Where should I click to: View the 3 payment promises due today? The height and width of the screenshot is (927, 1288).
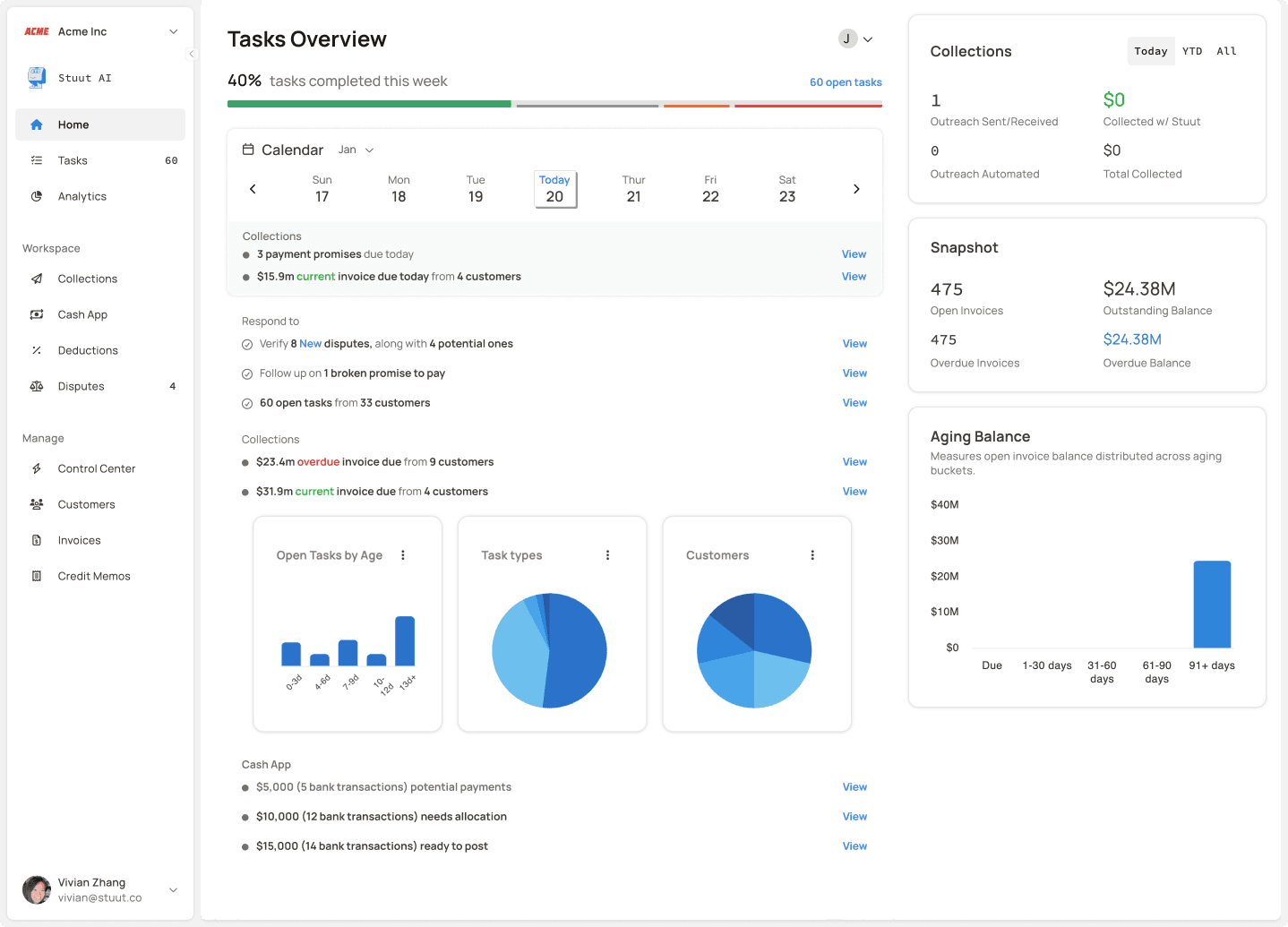click(x=853, y=254)
